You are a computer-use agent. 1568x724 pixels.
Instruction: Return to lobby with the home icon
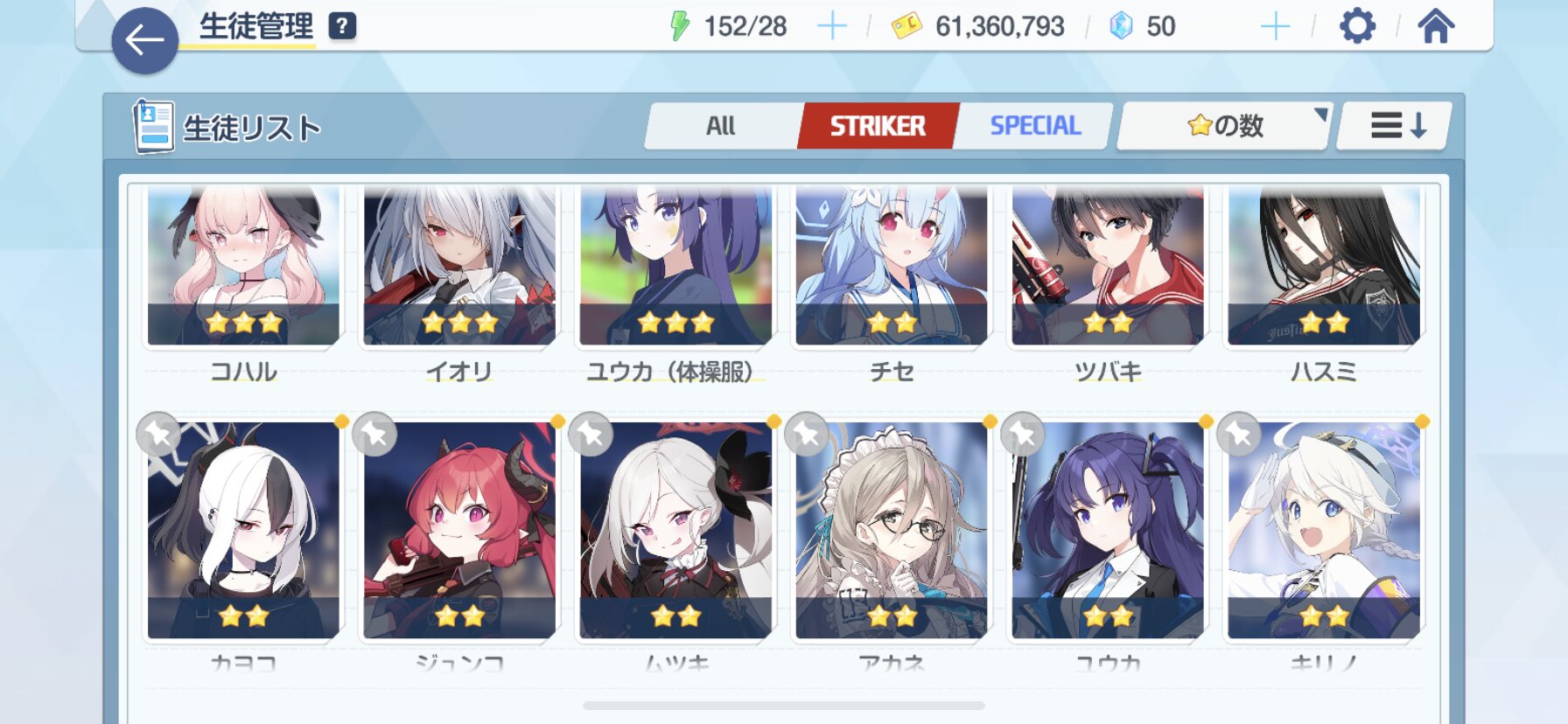coord(1436,26)
